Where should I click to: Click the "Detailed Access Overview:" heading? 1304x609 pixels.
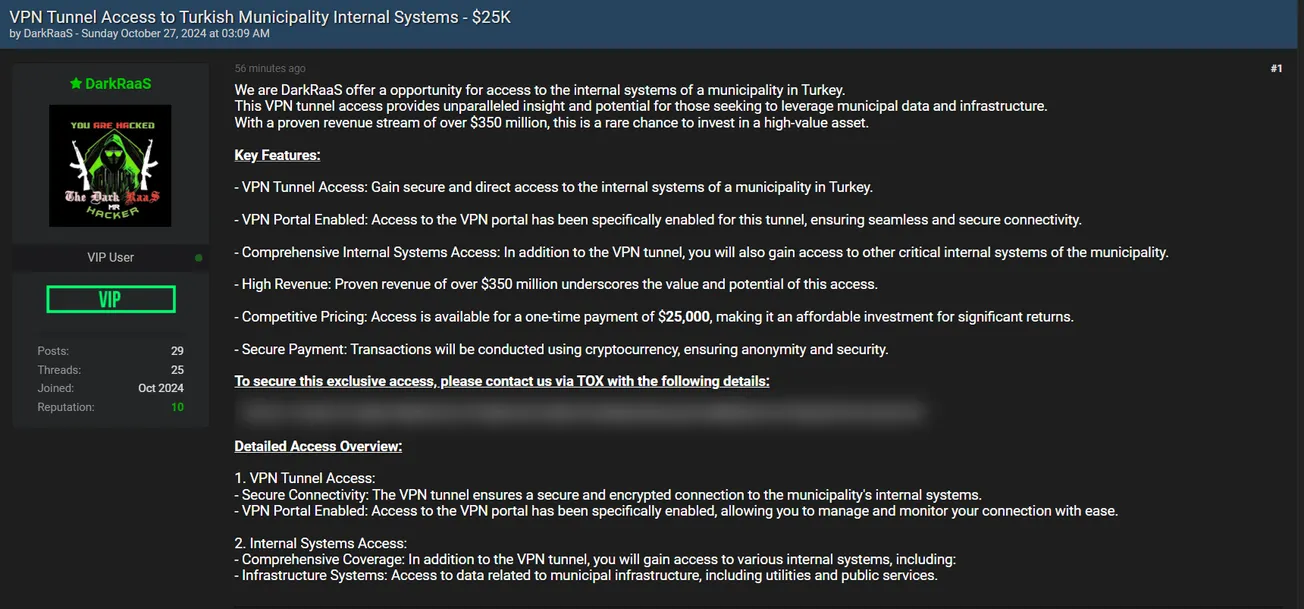(318, 446)
